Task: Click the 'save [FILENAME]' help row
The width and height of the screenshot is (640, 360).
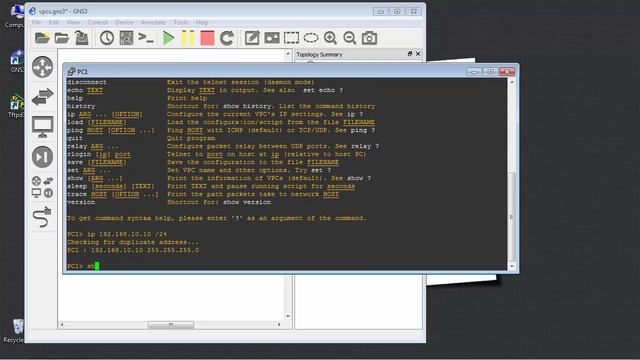Action: pos(203,162)
